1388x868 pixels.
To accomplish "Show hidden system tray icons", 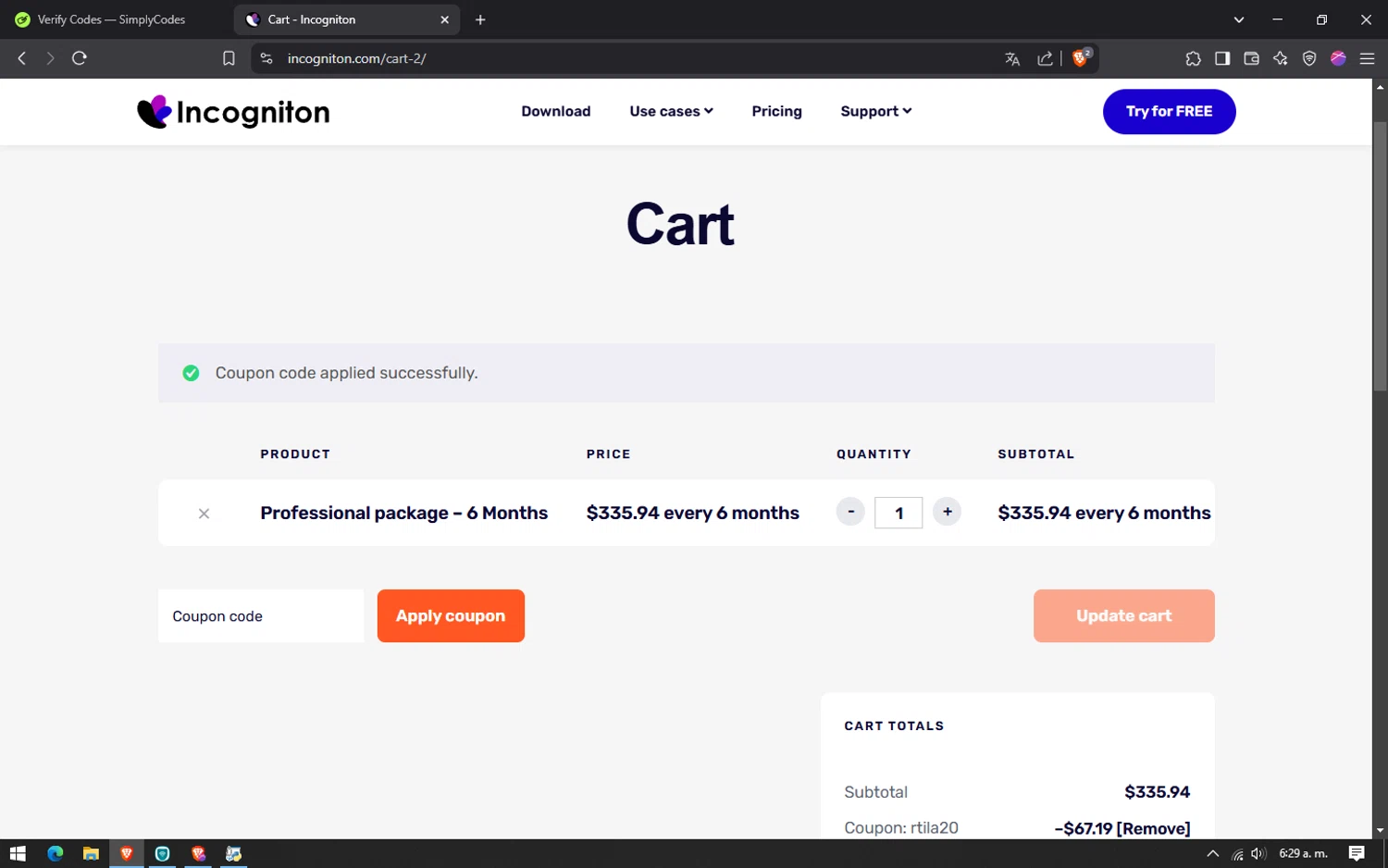I will coord(1212,853).
